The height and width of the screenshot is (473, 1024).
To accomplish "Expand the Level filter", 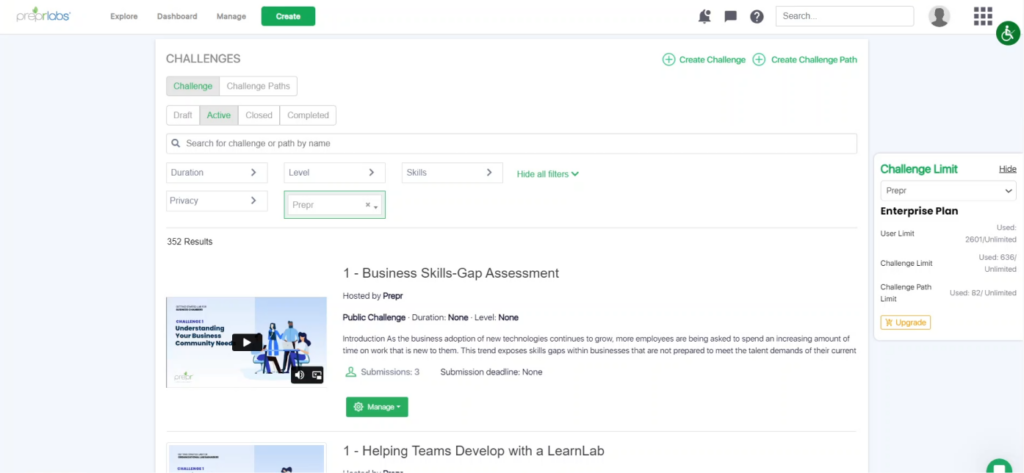I will 334,172.
